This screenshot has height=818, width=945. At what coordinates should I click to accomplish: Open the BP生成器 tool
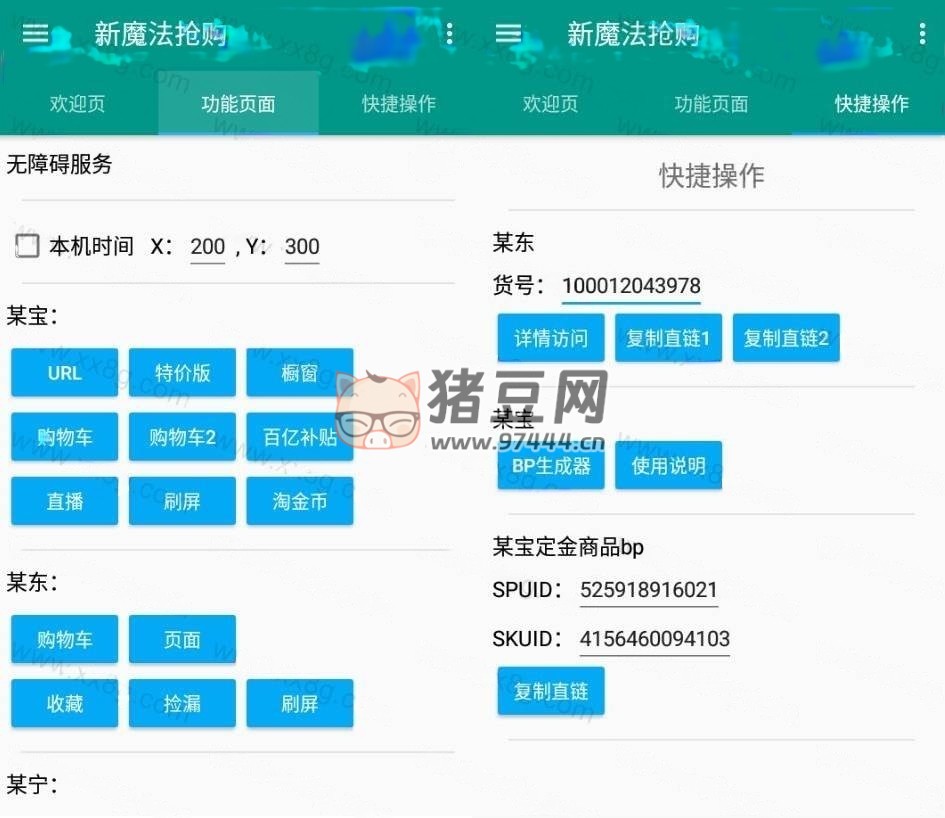coord(551,466)
